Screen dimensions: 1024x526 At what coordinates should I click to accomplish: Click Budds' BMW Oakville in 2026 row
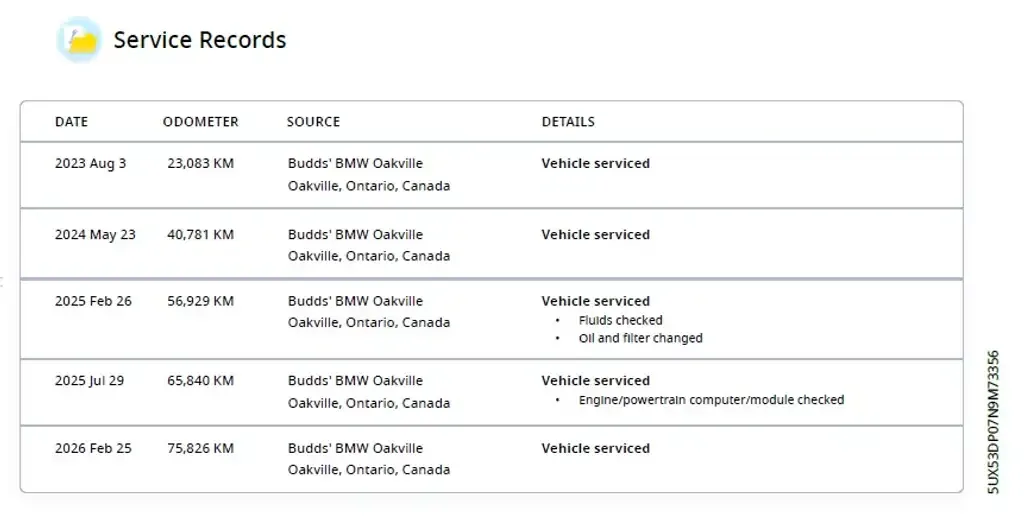coord(355,448)
